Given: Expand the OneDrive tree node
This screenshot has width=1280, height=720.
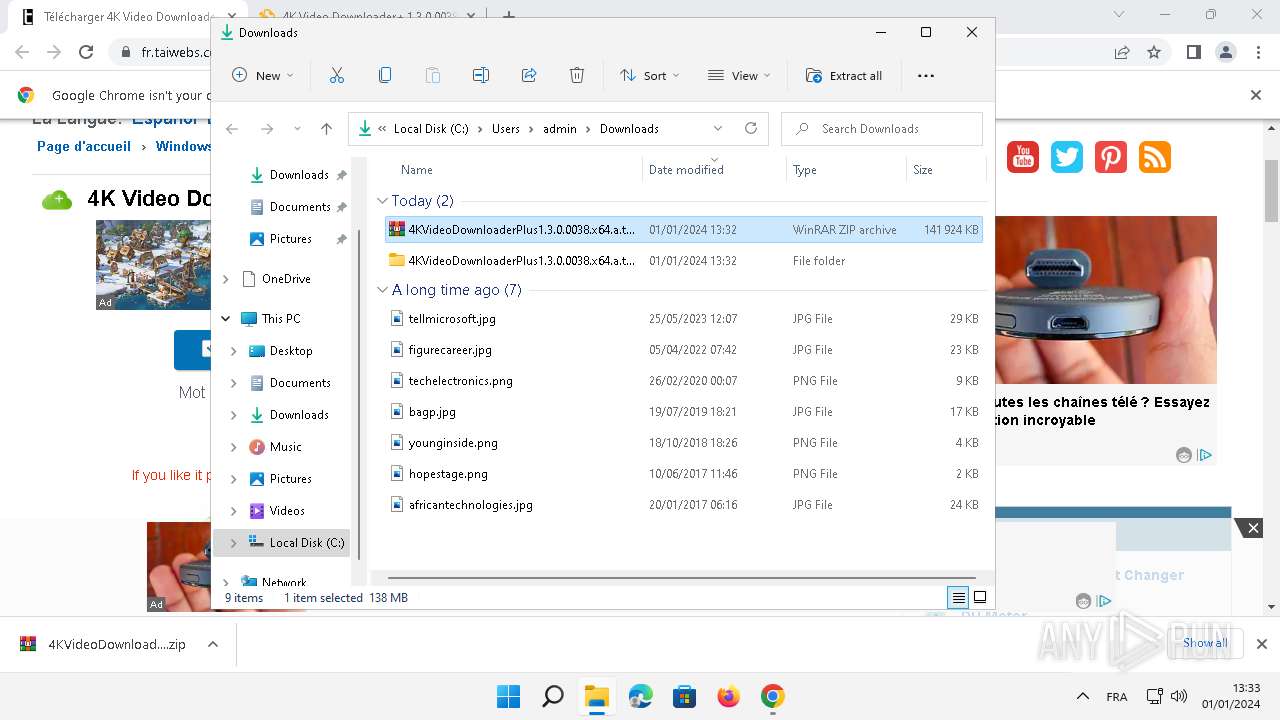Looking at the screenshot, I should (x=225, y=279).
